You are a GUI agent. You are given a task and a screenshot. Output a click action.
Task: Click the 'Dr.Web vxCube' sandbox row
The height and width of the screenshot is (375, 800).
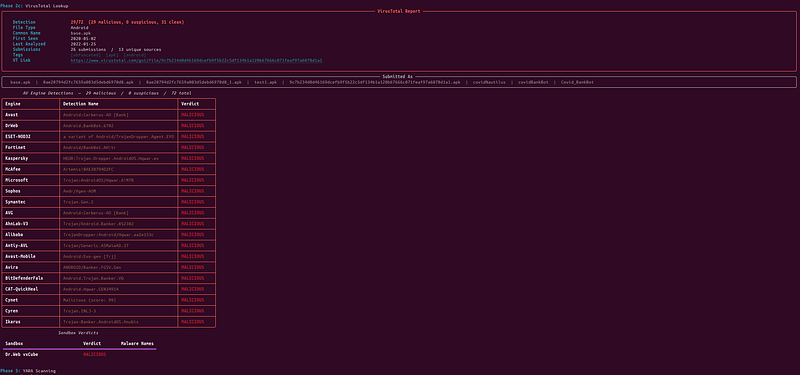[x=79, y=354]
